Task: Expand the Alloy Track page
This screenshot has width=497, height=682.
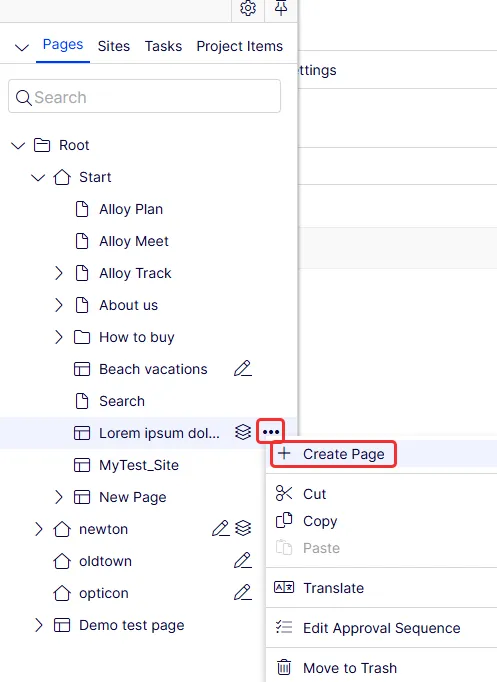Action: click(59, 273)
